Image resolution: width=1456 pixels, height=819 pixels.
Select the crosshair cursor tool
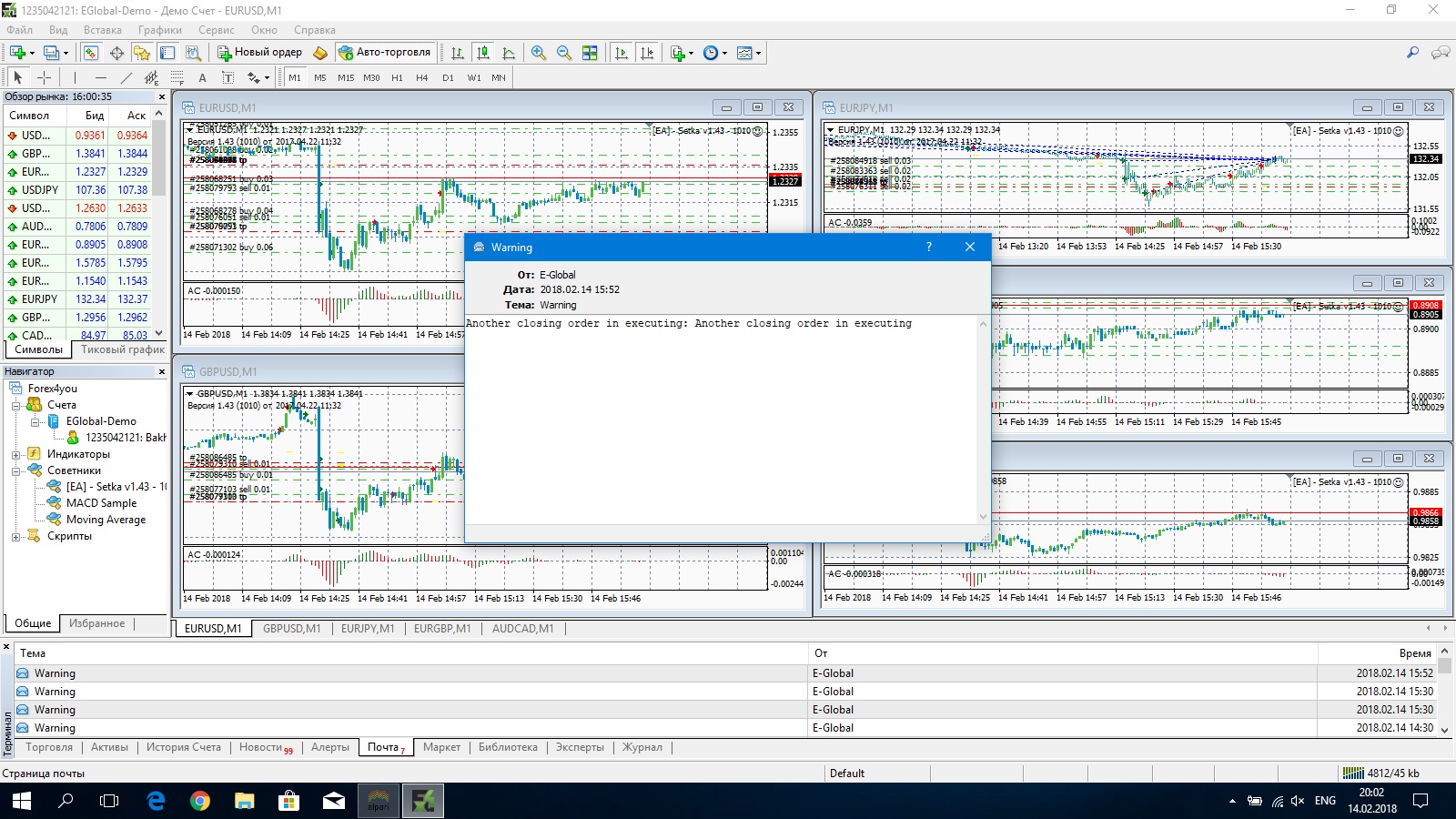tap(44, 77)
